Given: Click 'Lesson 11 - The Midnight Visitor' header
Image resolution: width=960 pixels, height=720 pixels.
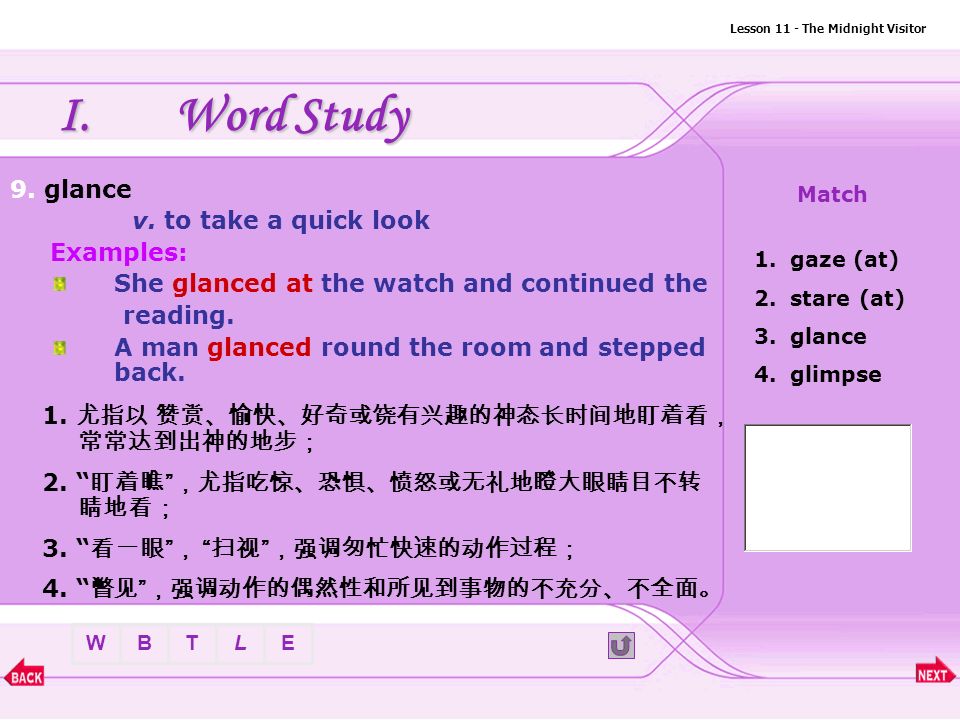Looking at the screenshot, I should [x=828, y=28].
